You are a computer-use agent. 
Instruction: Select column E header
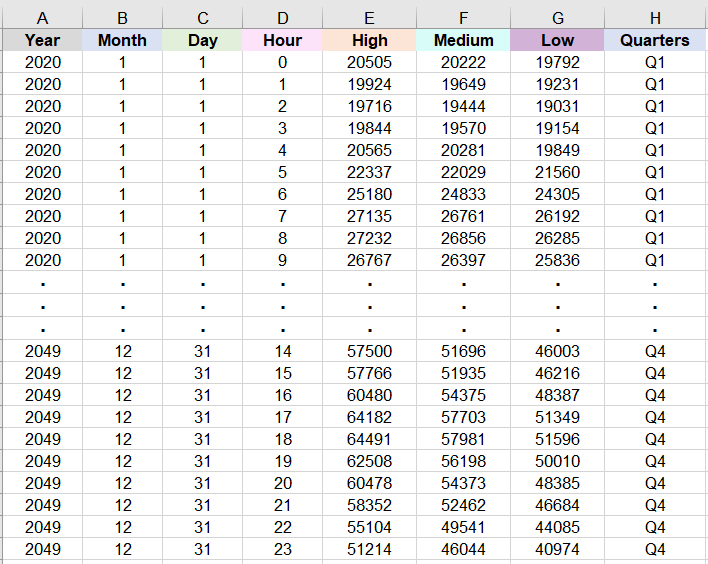(x=369, y=18)
